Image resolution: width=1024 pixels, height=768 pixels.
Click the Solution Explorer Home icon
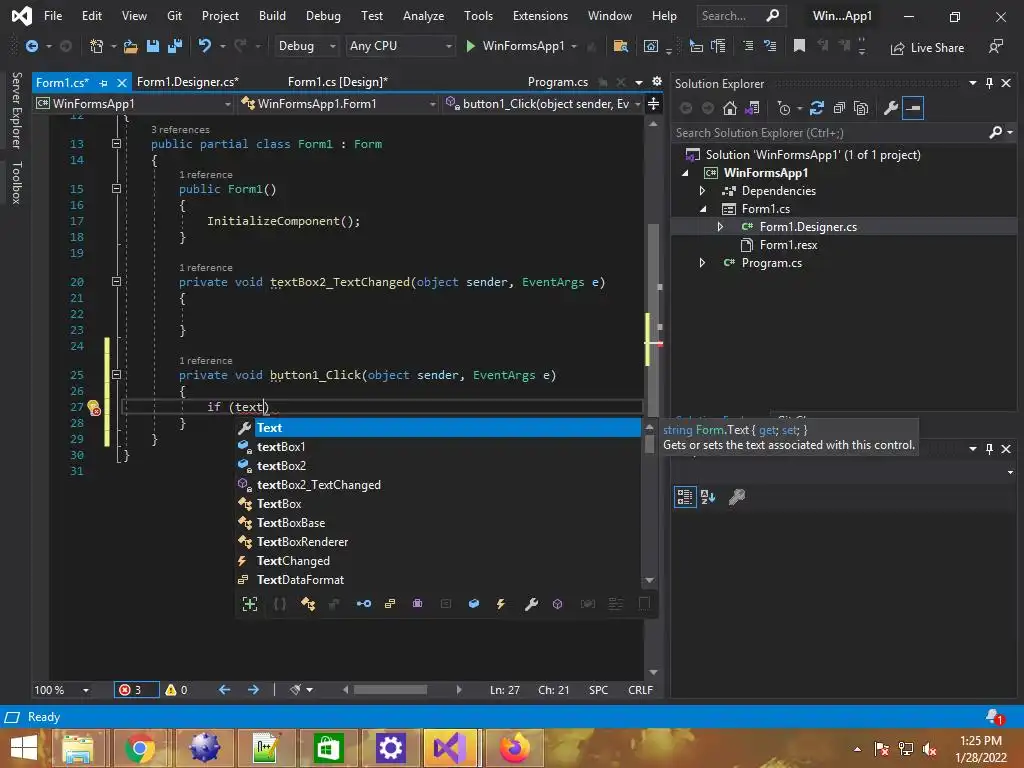729,108
